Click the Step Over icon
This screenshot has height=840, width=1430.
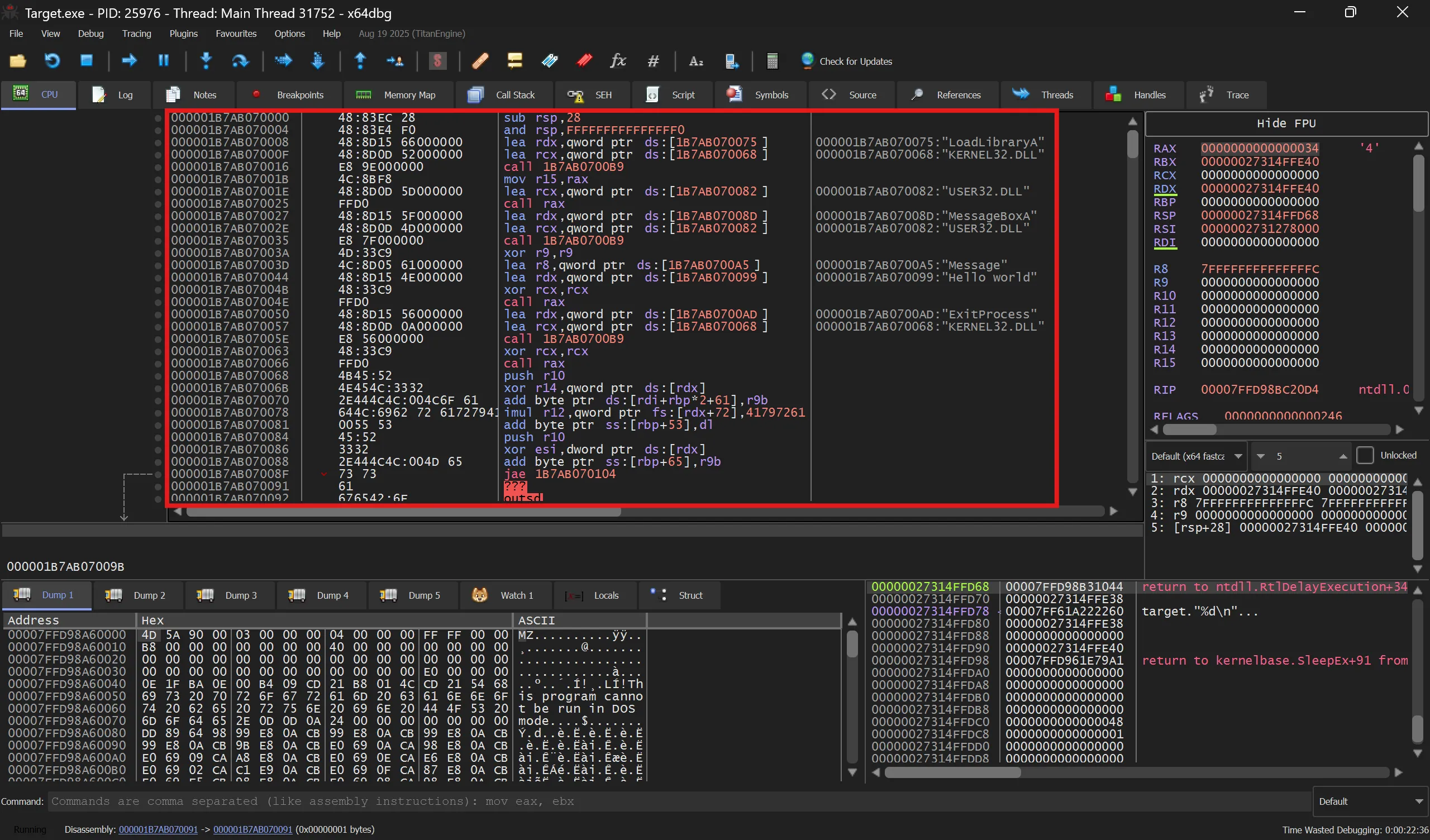(240, 61)
